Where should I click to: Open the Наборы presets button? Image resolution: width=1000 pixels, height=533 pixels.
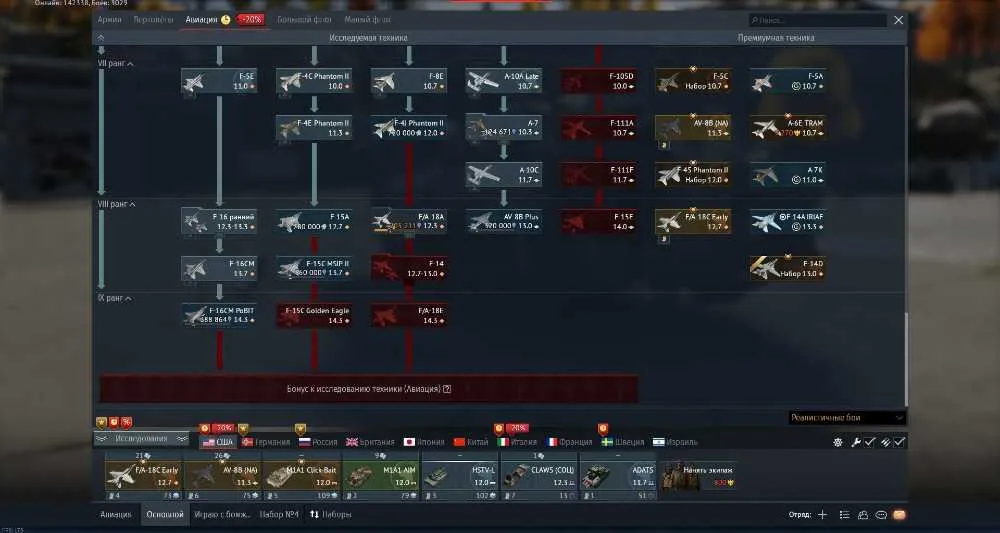click(331, 515)
